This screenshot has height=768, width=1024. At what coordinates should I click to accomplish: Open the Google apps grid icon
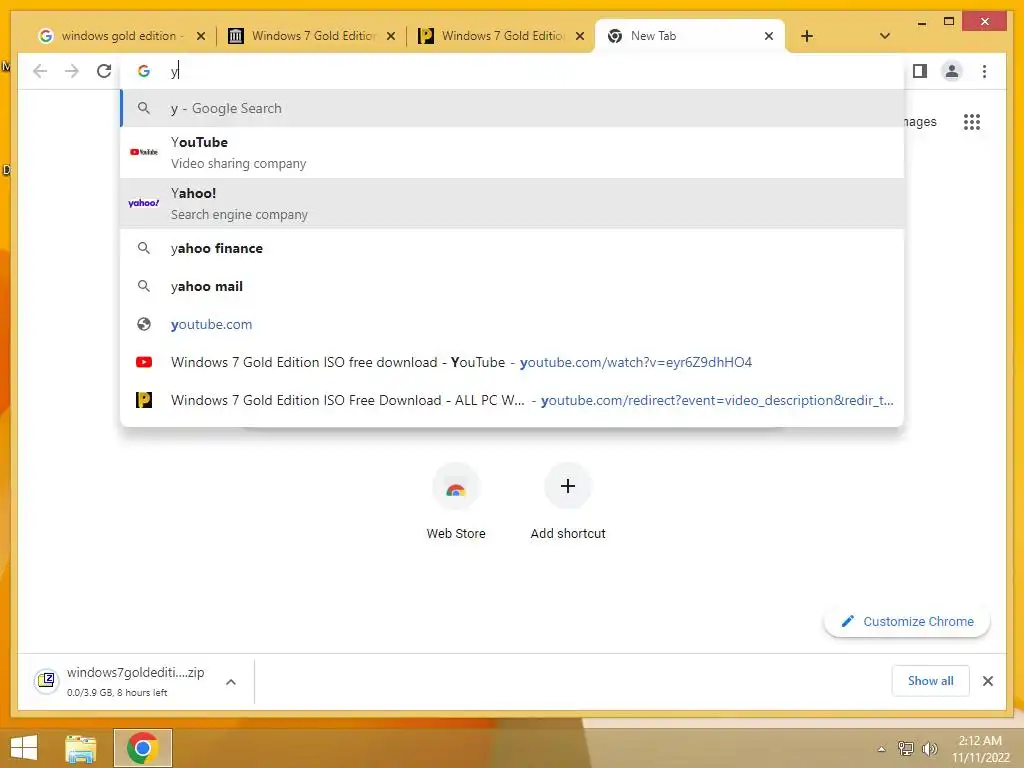point(972,122)
